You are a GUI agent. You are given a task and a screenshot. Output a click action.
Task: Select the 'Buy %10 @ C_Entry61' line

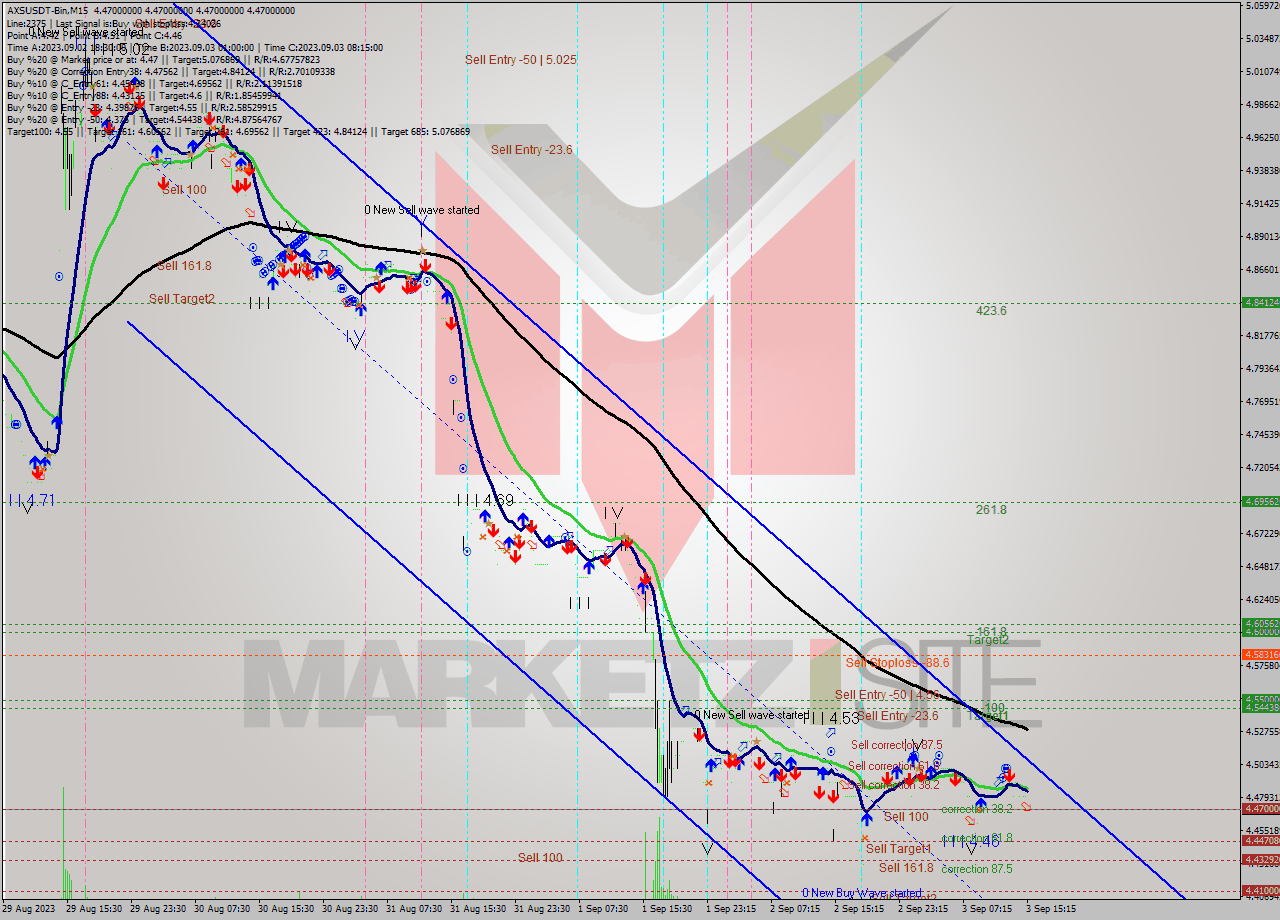click(x=155, y=83)
